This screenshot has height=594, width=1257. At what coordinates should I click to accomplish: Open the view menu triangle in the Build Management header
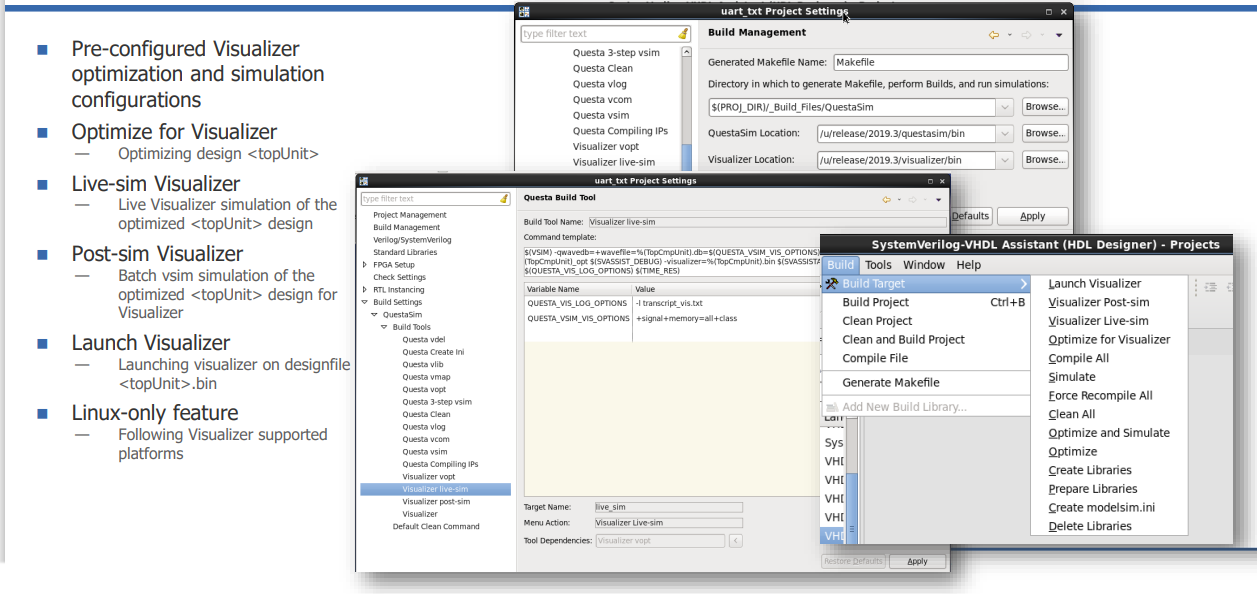pyautogui.click(x=1059, y=35)
